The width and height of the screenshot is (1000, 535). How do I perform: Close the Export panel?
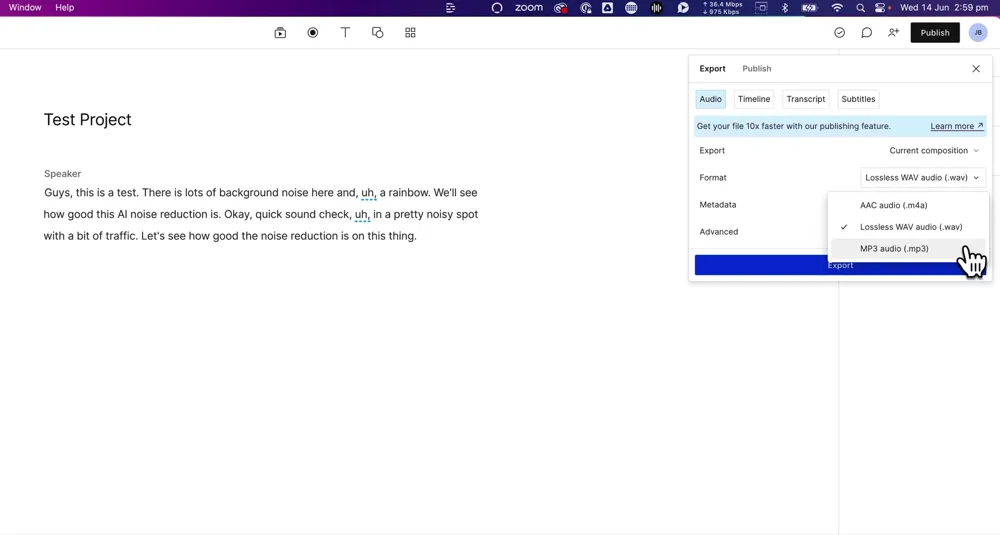click(976, 69)
